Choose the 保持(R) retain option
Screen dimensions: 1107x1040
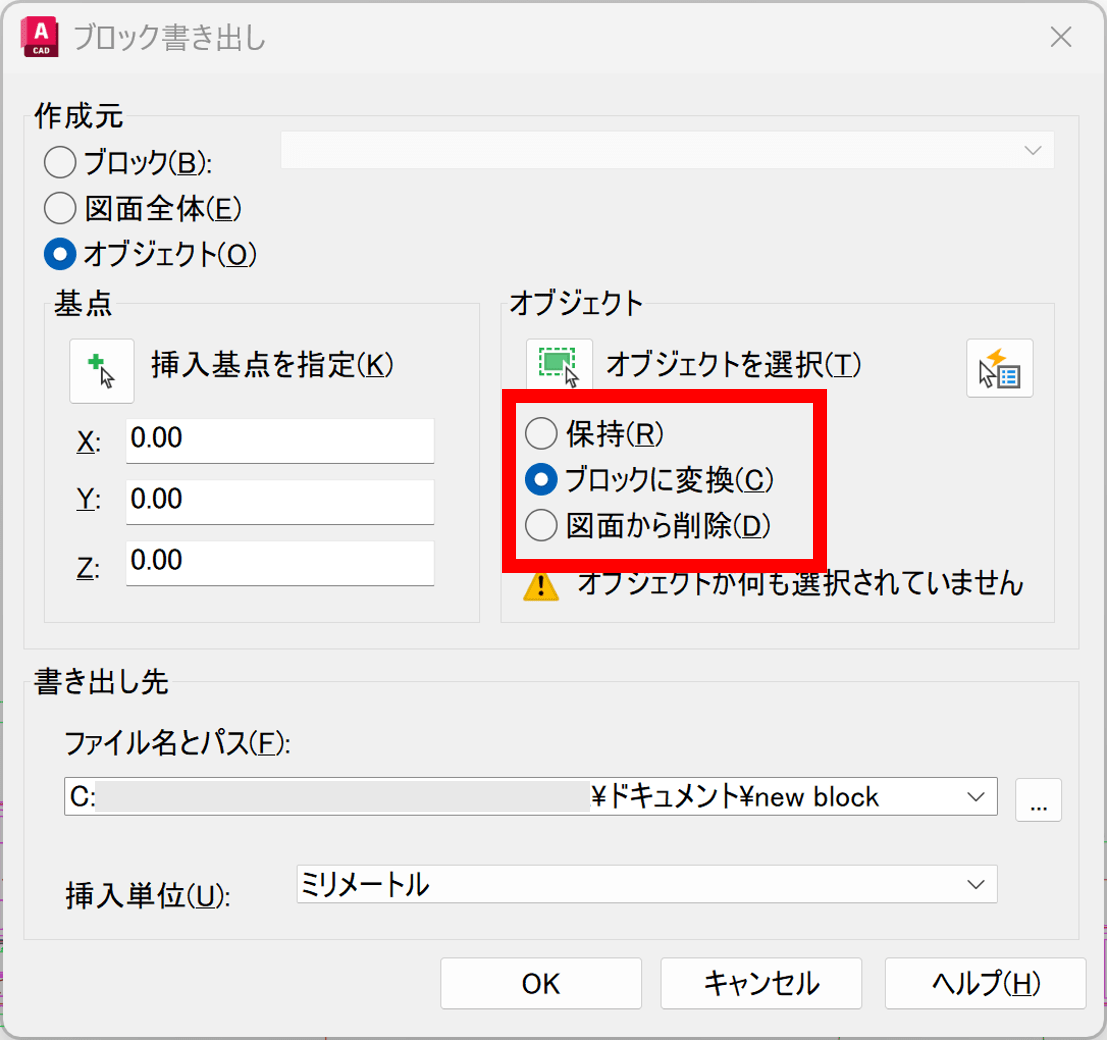click(x=541, y=433)
